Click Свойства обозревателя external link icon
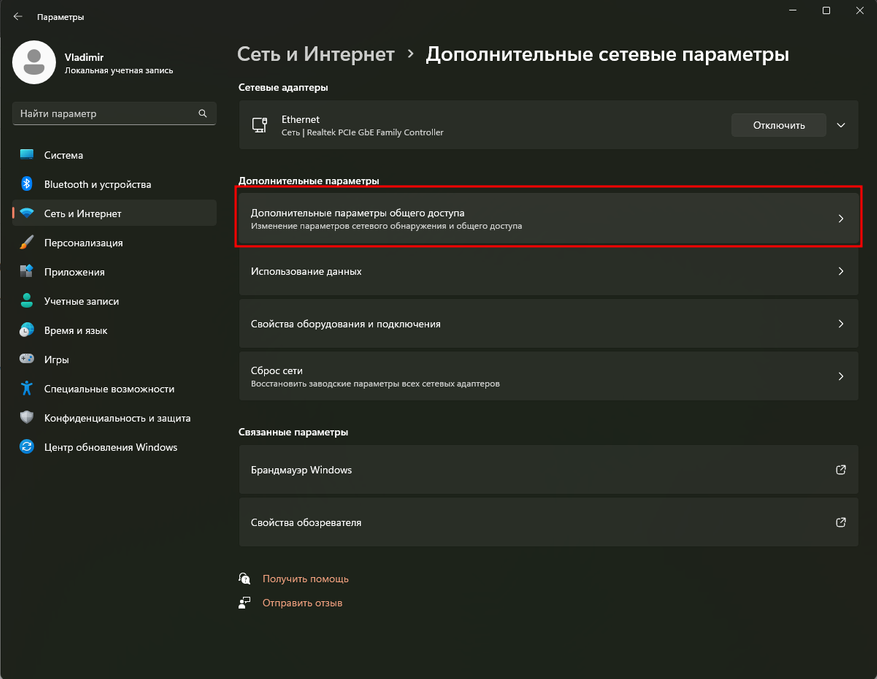The image size is (877, 679). click(x=841, y=522)
